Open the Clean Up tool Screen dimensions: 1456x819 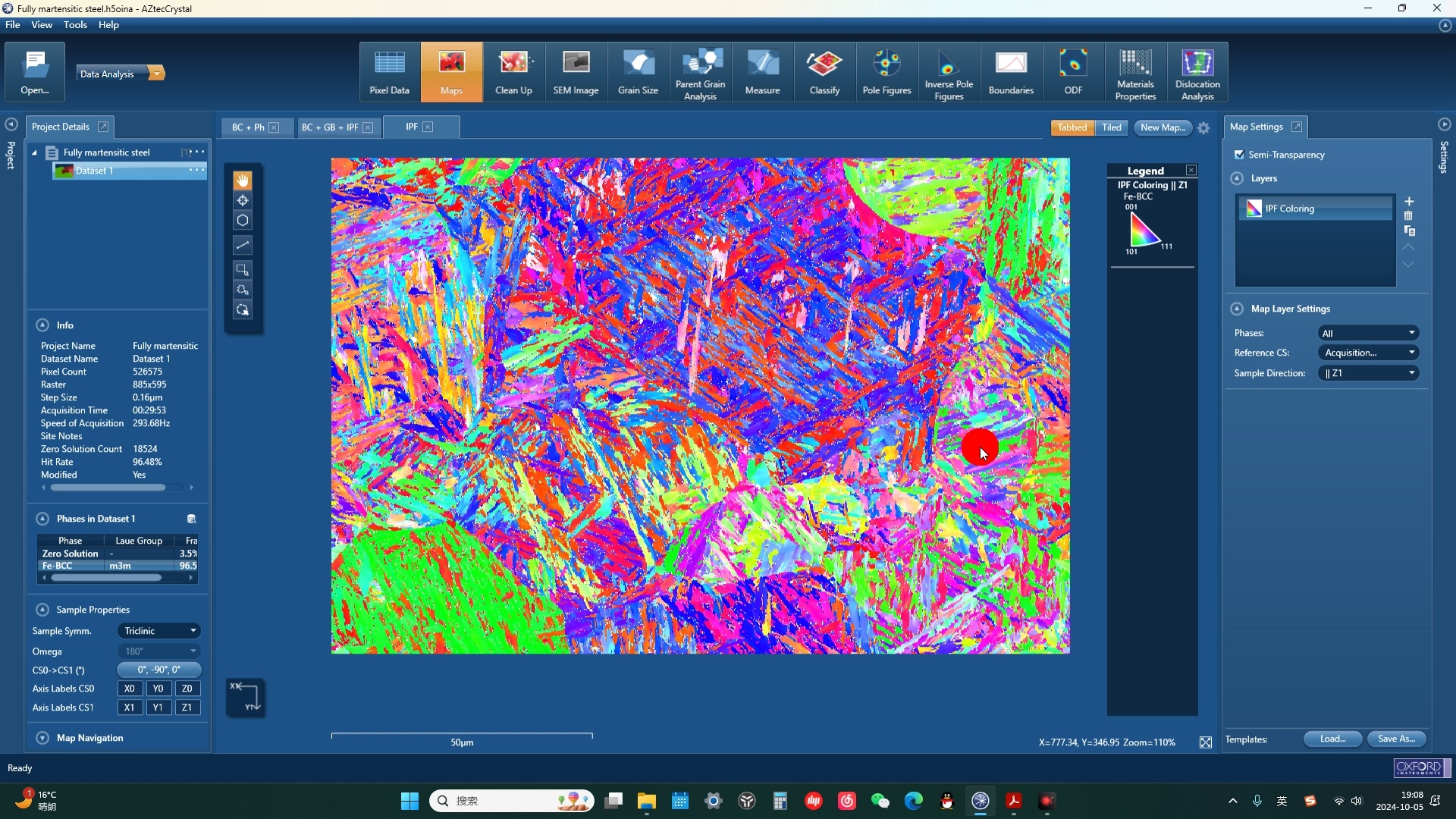tap(514, 73)
